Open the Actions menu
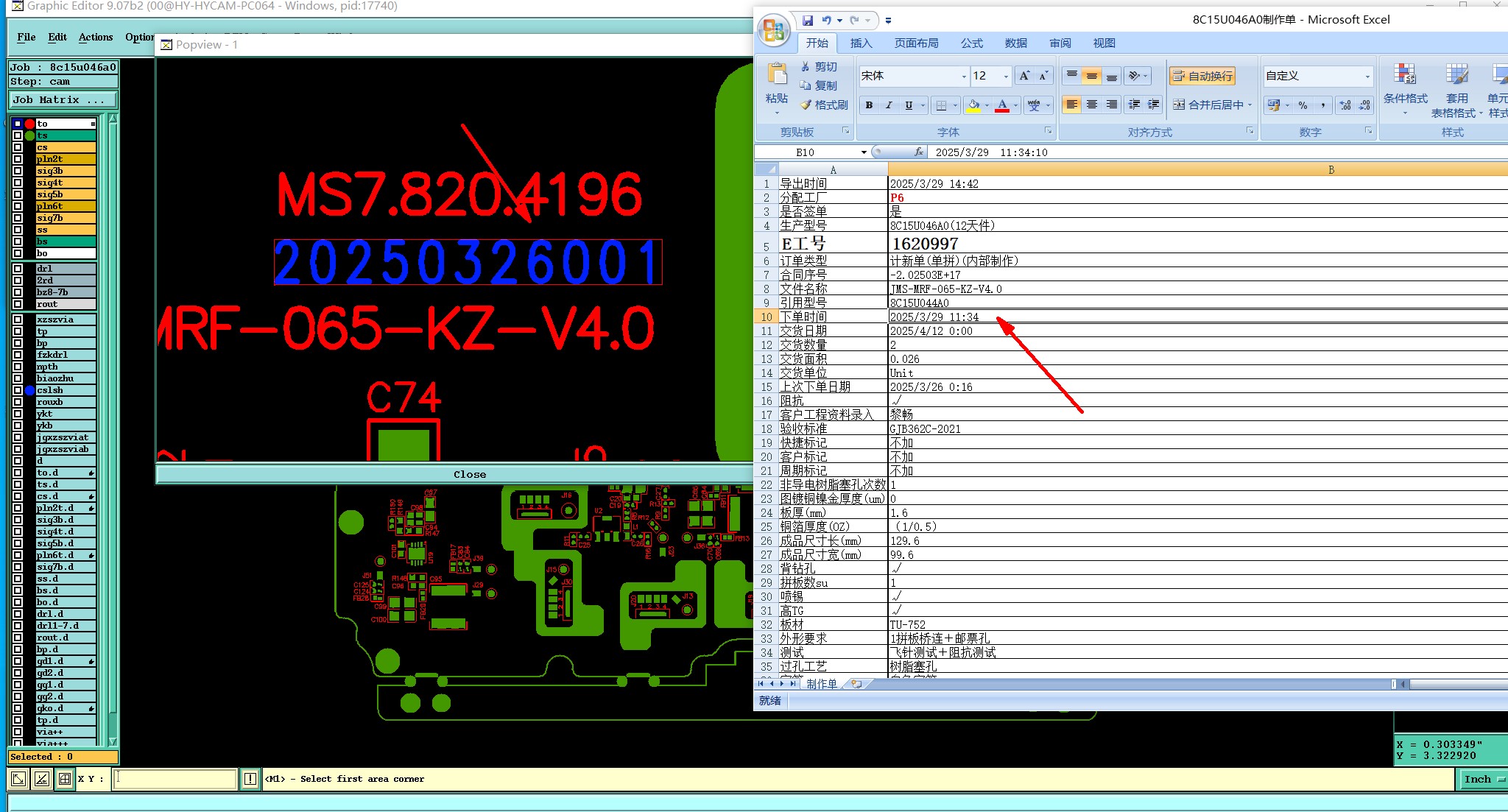Screen dimensions: 1508x812 [96, 37]
